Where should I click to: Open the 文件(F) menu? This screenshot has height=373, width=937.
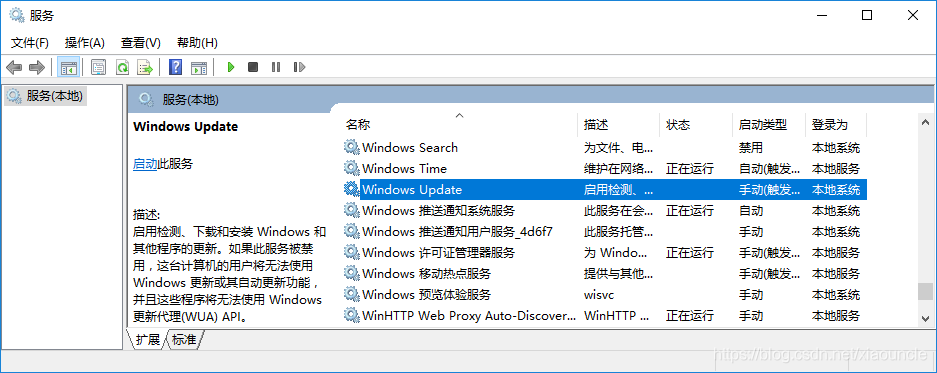(30, 43)
